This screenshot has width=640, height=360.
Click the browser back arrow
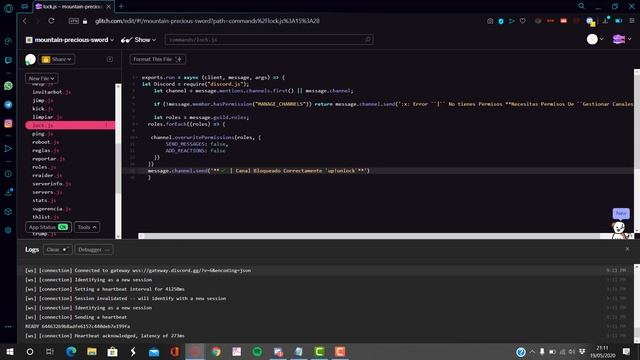[x=25, y=21]
